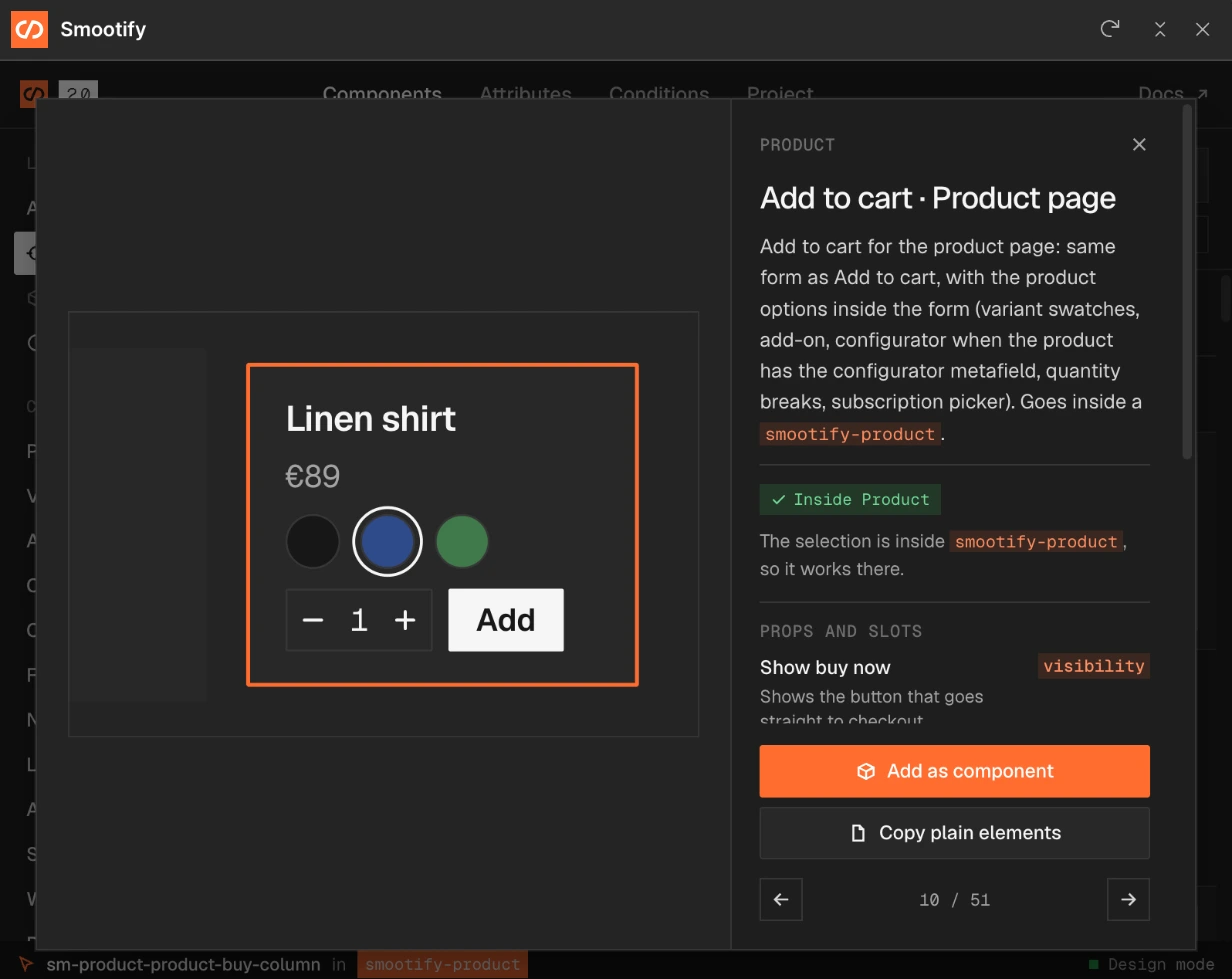Click the checkmark icon in Inside Product badge
Viewport: 1232px width, 979px height.
point(778,499)
